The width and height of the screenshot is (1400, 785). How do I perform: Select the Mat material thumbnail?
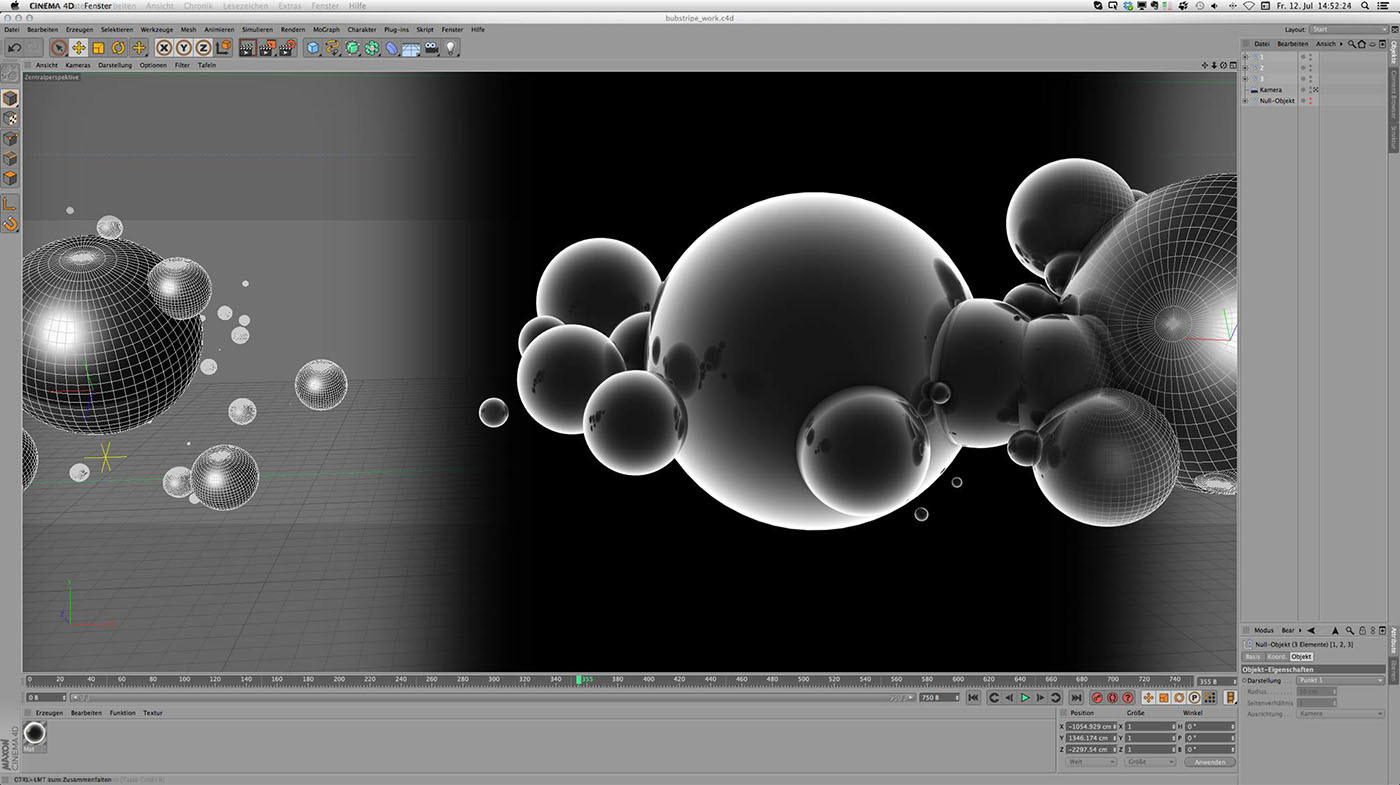click(x=35, y=735)
